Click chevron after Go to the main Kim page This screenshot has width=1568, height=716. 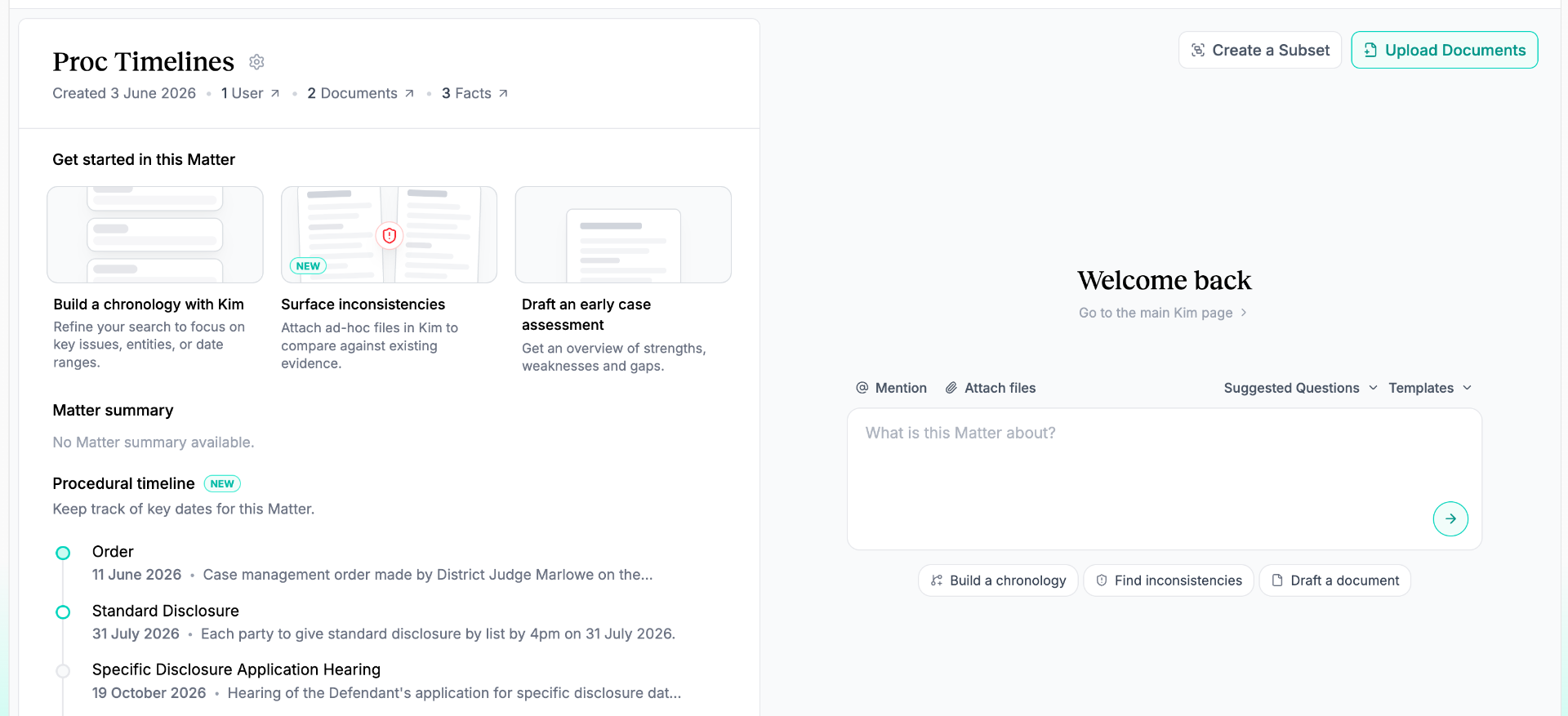point(1243,313)
